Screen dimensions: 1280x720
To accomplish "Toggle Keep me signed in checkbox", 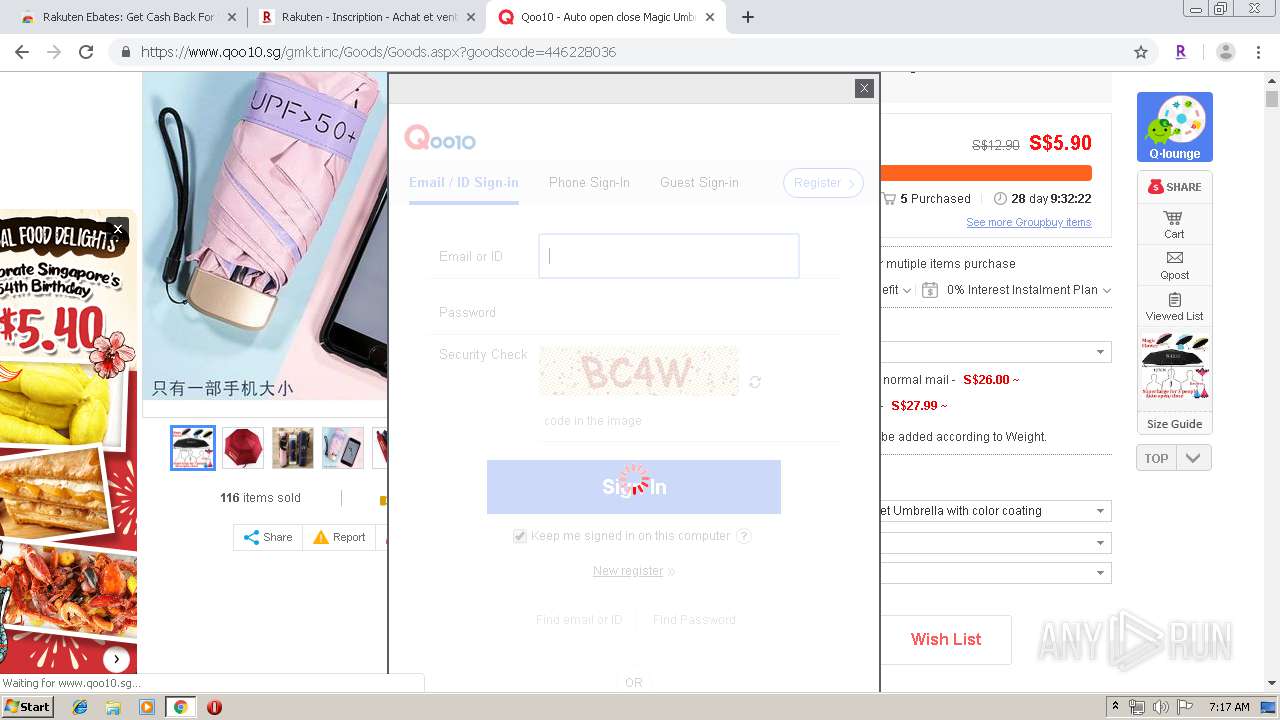I will pos(520,536).
